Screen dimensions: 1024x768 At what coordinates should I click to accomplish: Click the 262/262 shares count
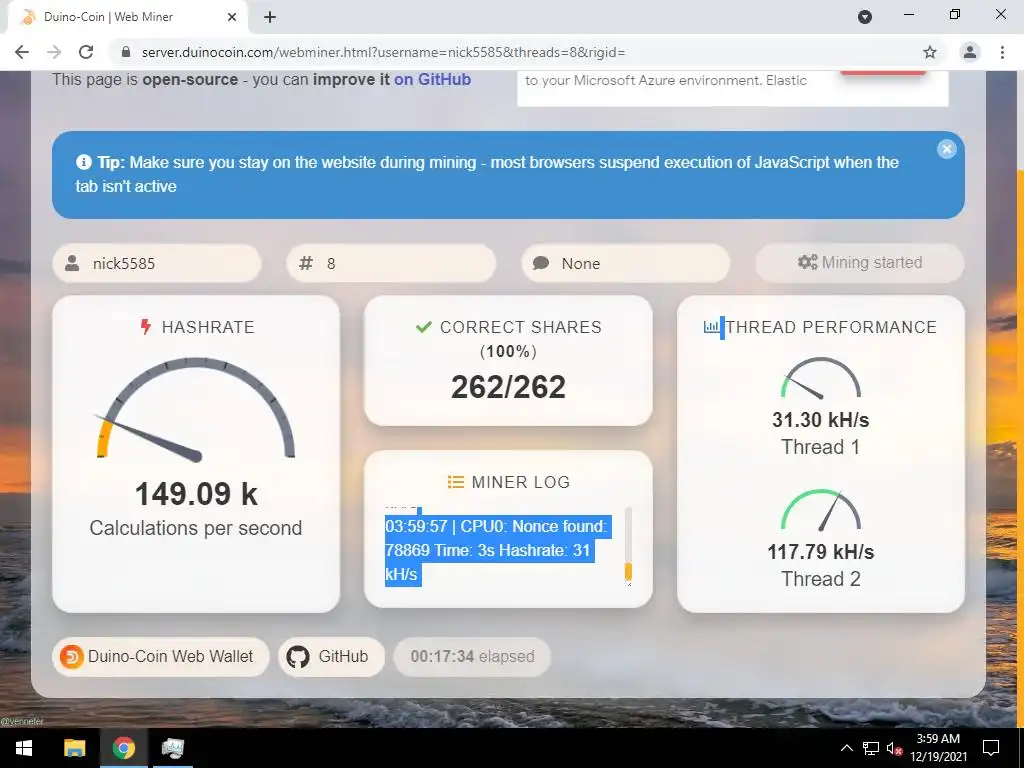pos(508,387)
